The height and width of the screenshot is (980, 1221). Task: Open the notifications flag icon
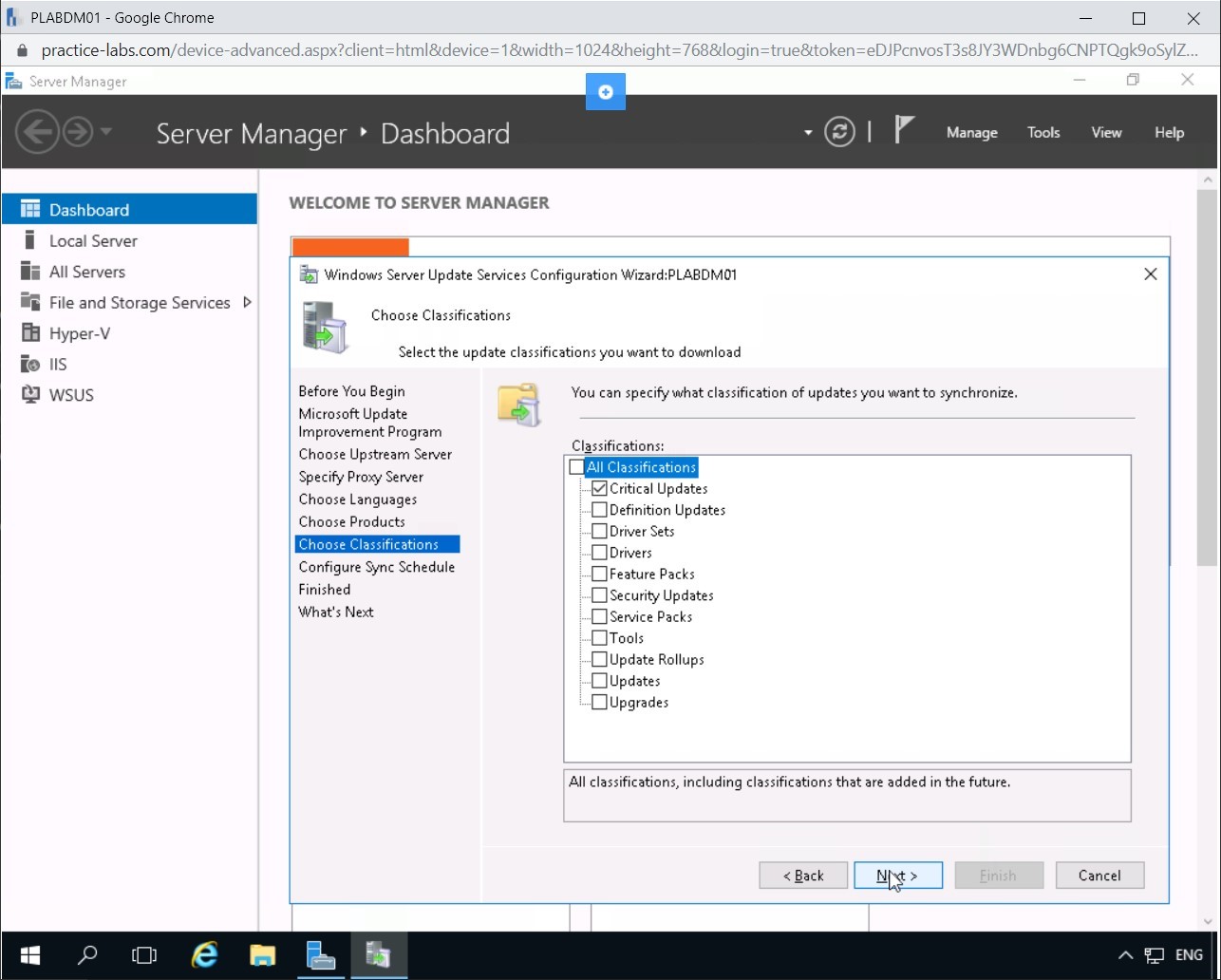tap(904, 131)
